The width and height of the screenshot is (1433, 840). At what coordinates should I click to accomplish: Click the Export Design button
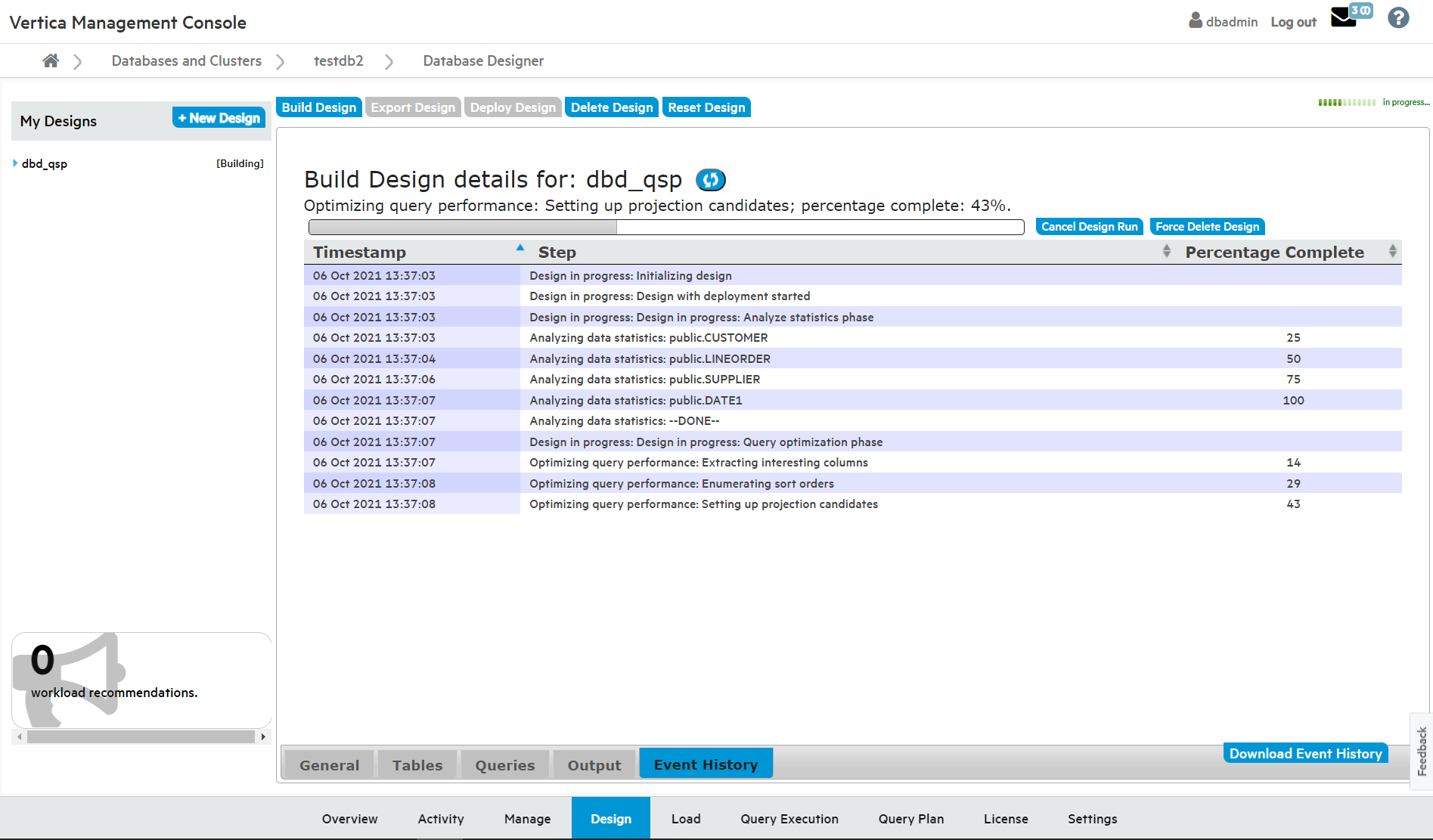click(413, 107)
